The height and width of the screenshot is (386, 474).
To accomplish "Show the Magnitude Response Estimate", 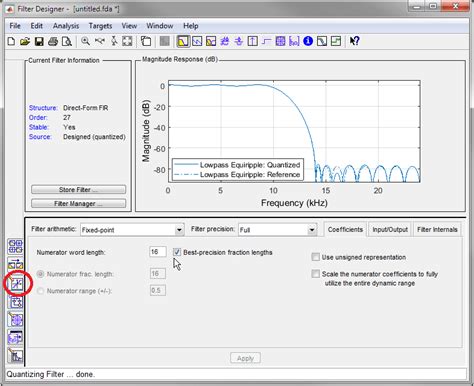I will pos(322,41).
